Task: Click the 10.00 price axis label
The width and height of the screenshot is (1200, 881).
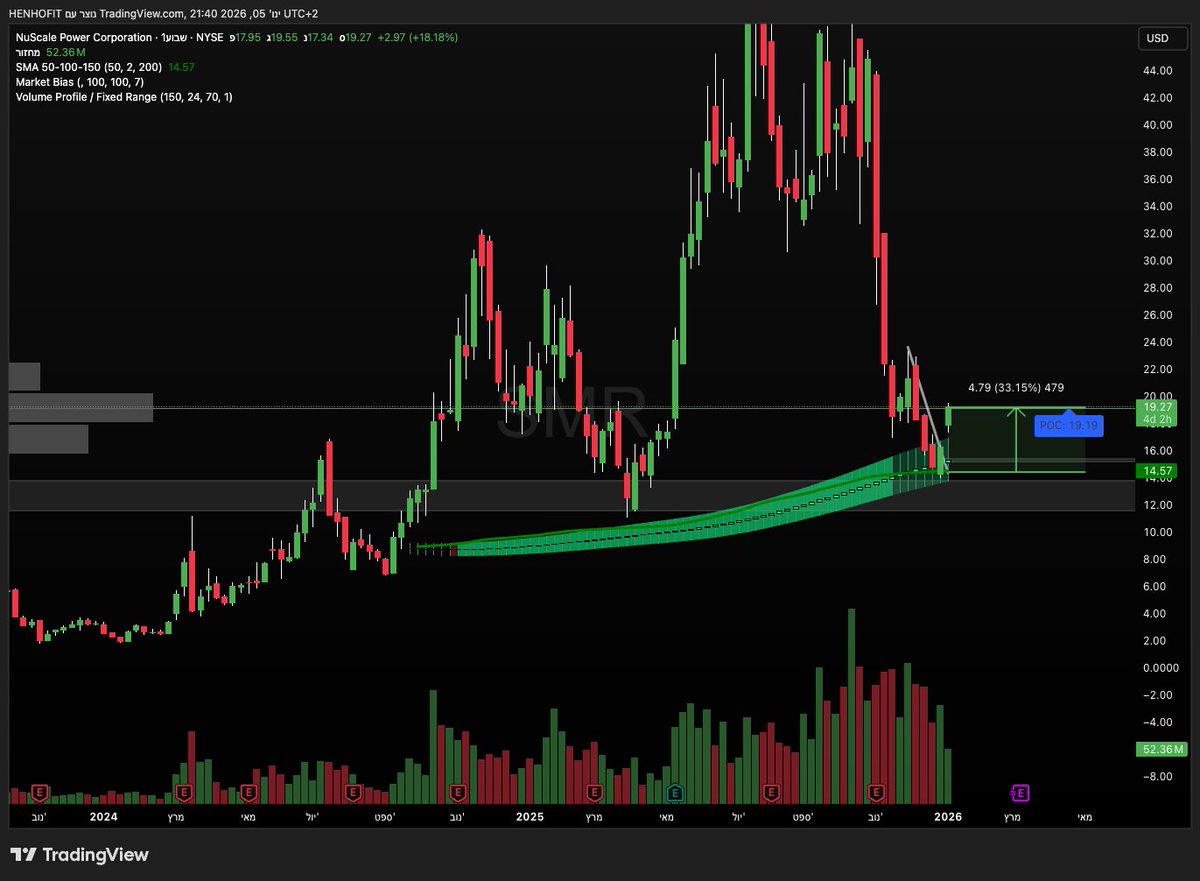Action: point(1158,533)
